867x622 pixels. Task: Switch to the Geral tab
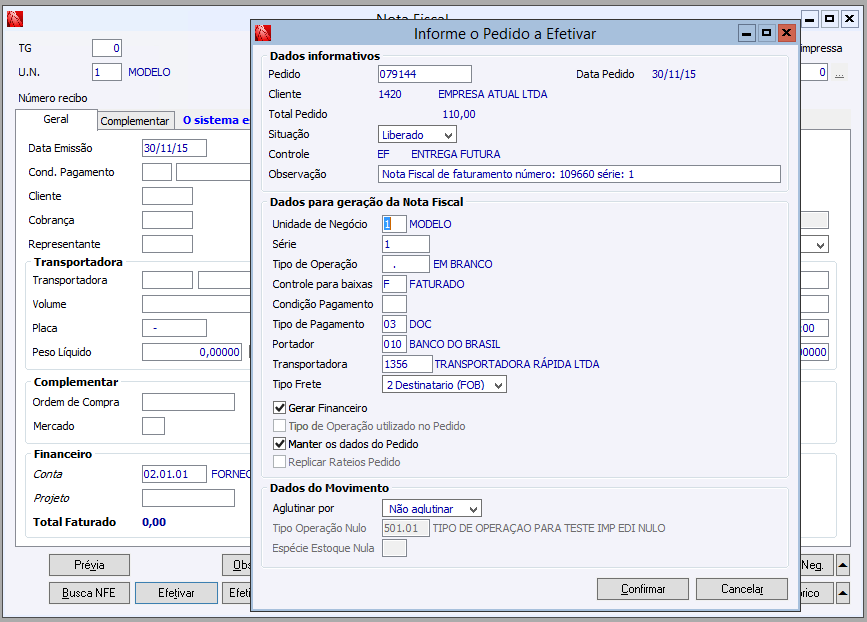pyautogui.click(x=56, y=119)
